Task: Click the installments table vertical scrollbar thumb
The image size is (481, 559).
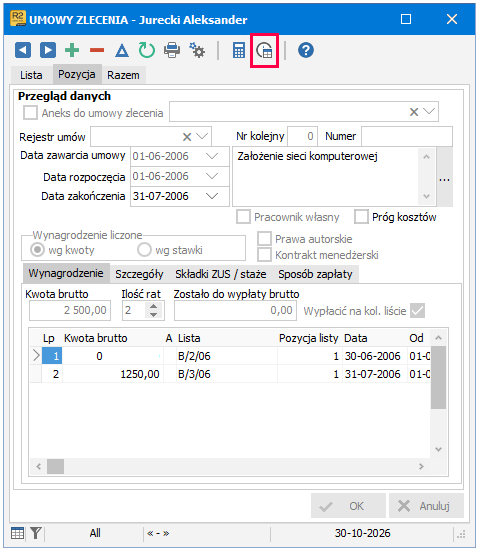Action: (x=438, y=378)
